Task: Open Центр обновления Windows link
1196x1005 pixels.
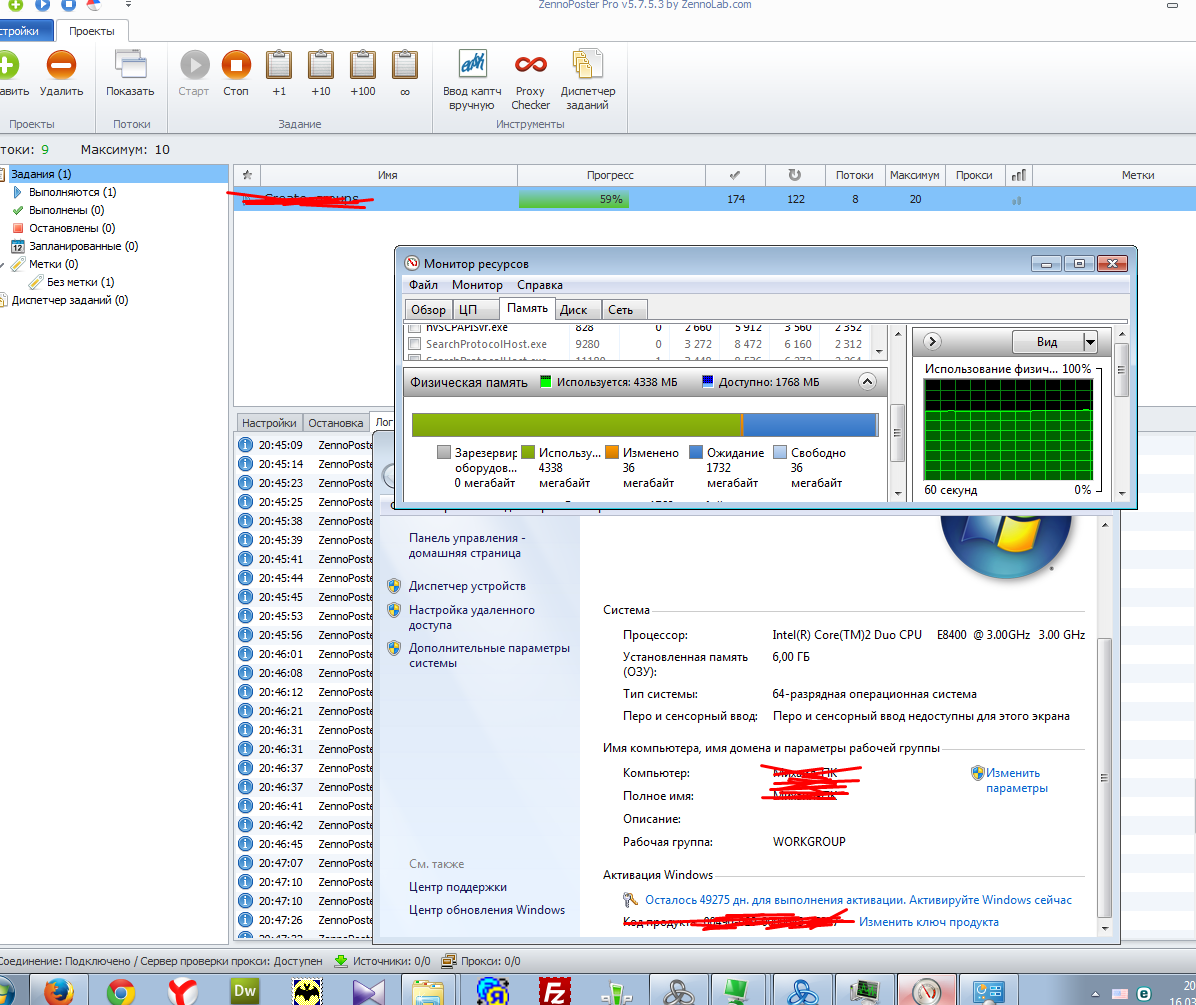Action: (487, 910)
